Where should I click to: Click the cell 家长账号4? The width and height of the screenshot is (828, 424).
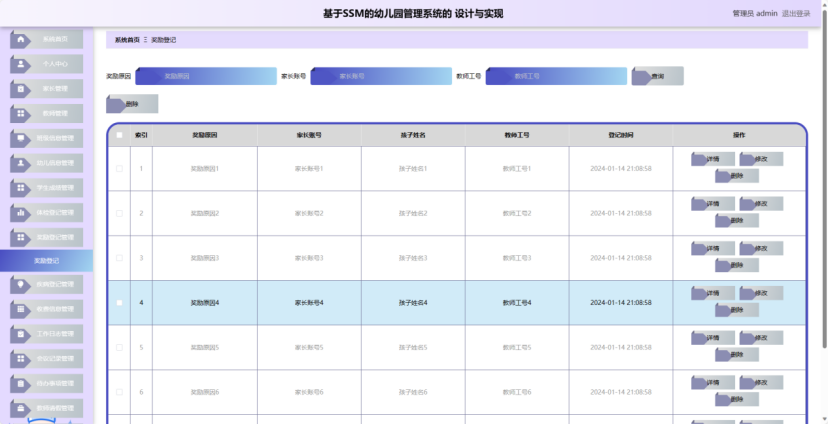pos(309,303)
